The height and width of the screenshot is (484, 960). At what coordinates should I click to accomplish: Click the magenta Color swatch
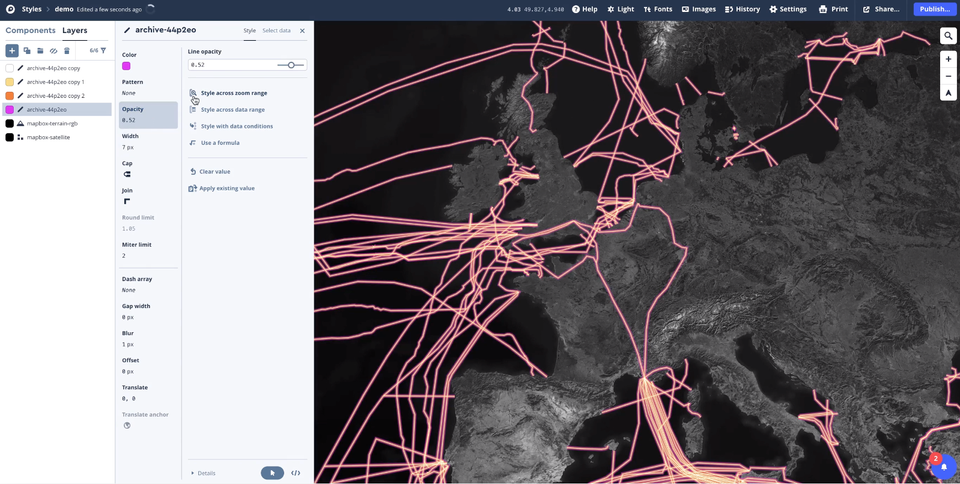[126, 66]
